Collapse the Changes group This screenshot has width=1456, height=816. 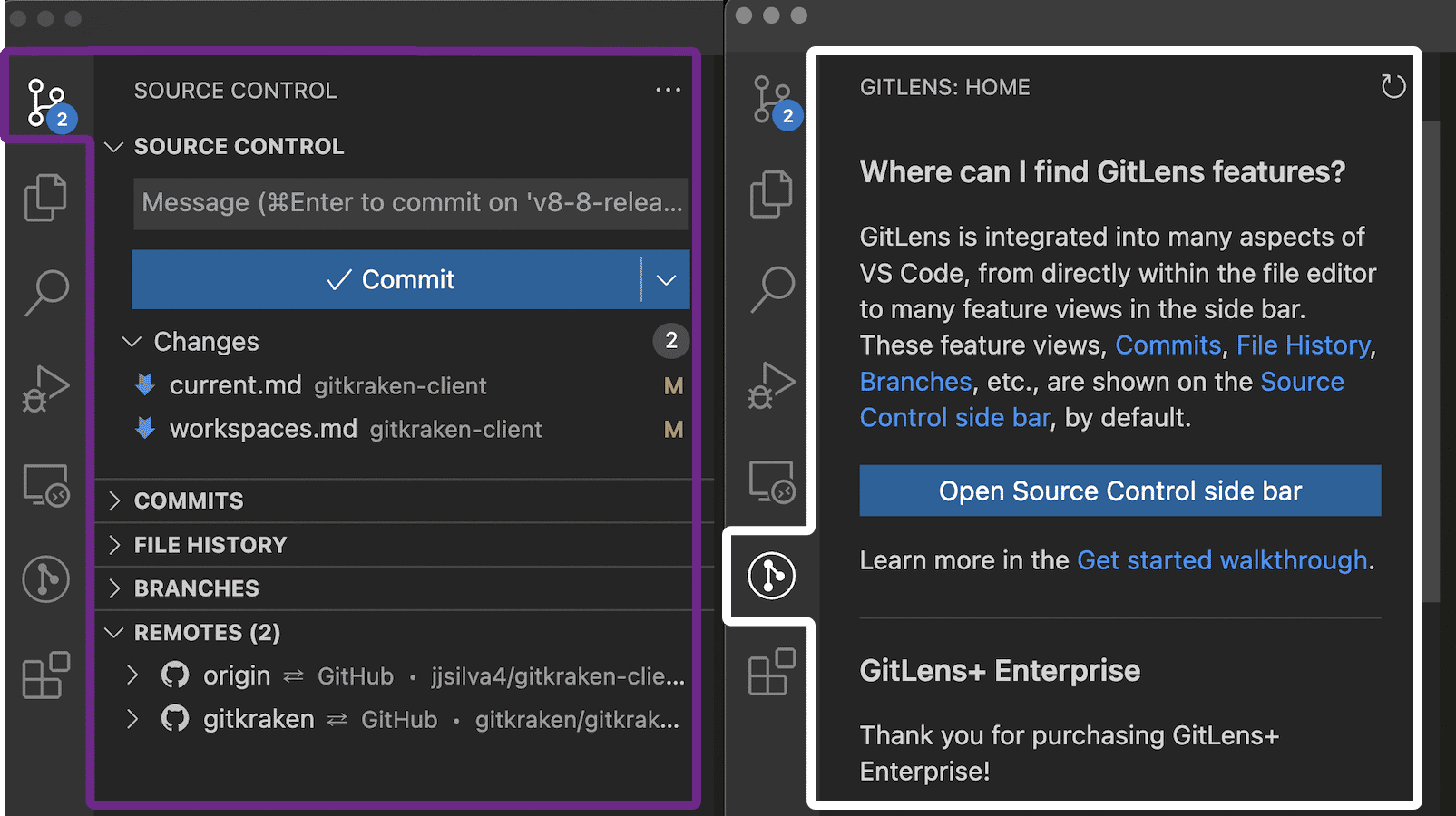point(132,342)
